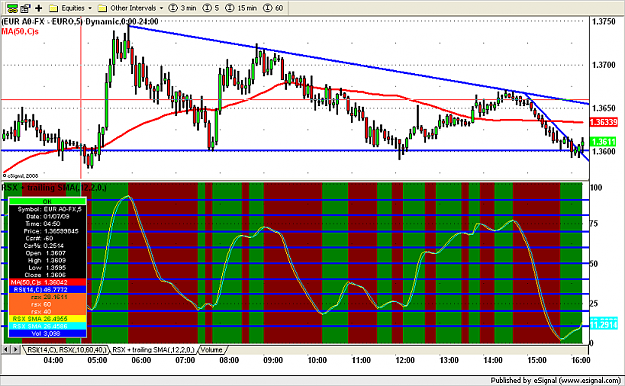The width and height of the screenshot is (625, 386).
Task: Click the right tab scroll arrow
Action: (x=16, y=350)
